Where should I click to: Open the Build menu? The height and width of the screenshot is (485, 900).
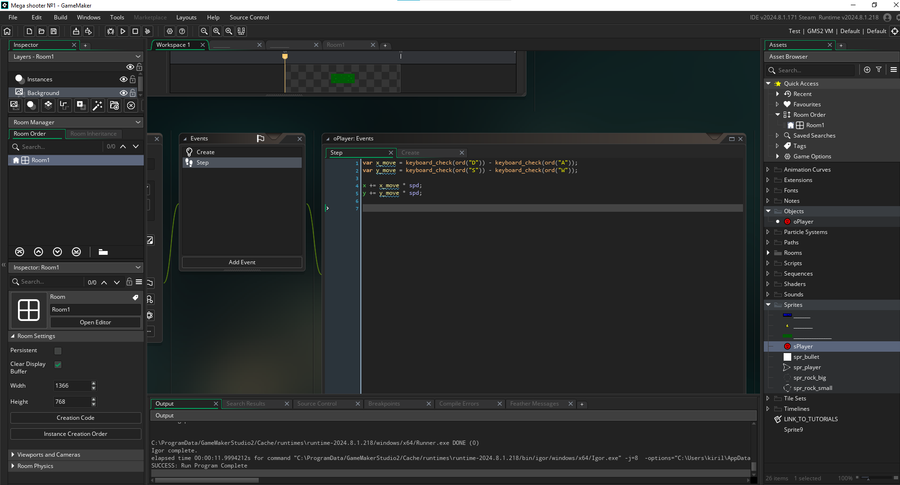pos(60,17)
